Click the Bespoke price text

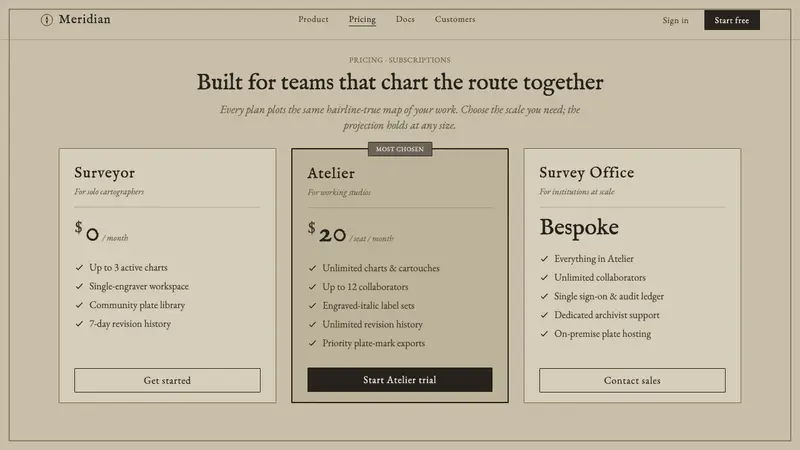tap(579, 227)
